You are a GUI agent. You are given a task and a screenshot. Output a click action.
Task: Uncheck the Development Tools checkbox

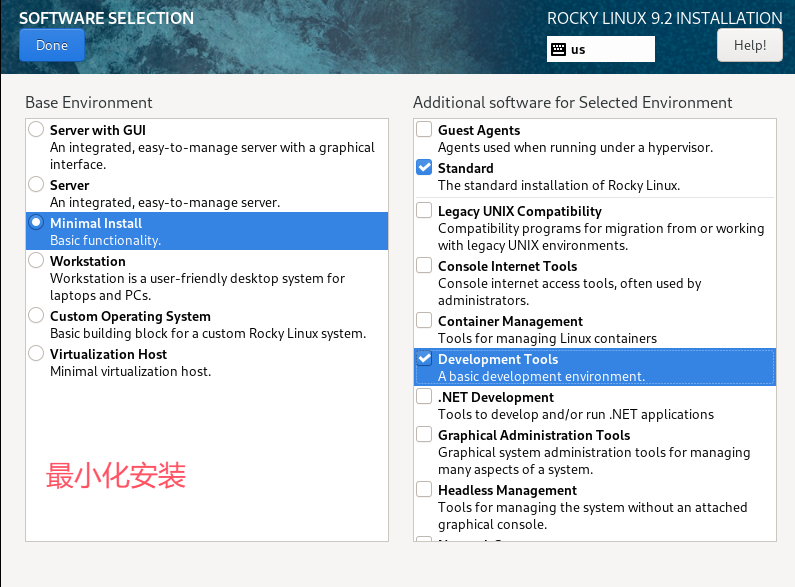click(424, 358)
